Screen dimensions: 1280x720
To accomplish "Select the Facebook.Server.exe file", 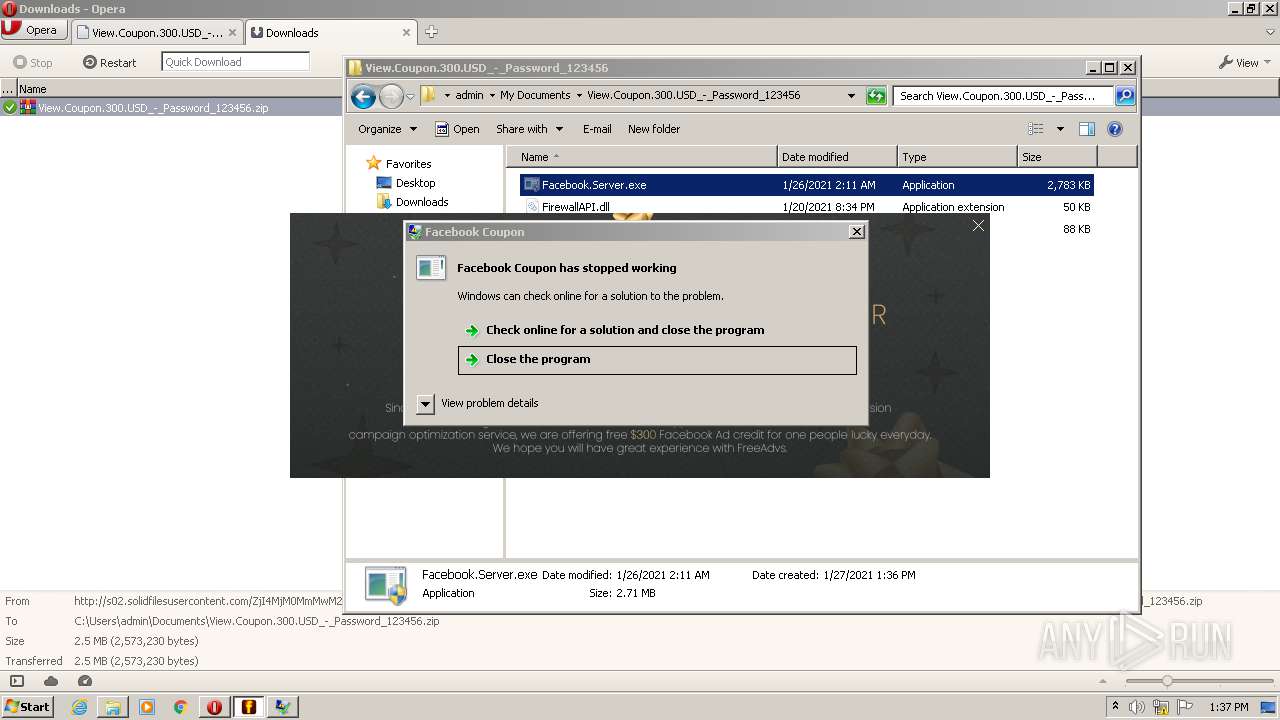I will coord(806,185).
